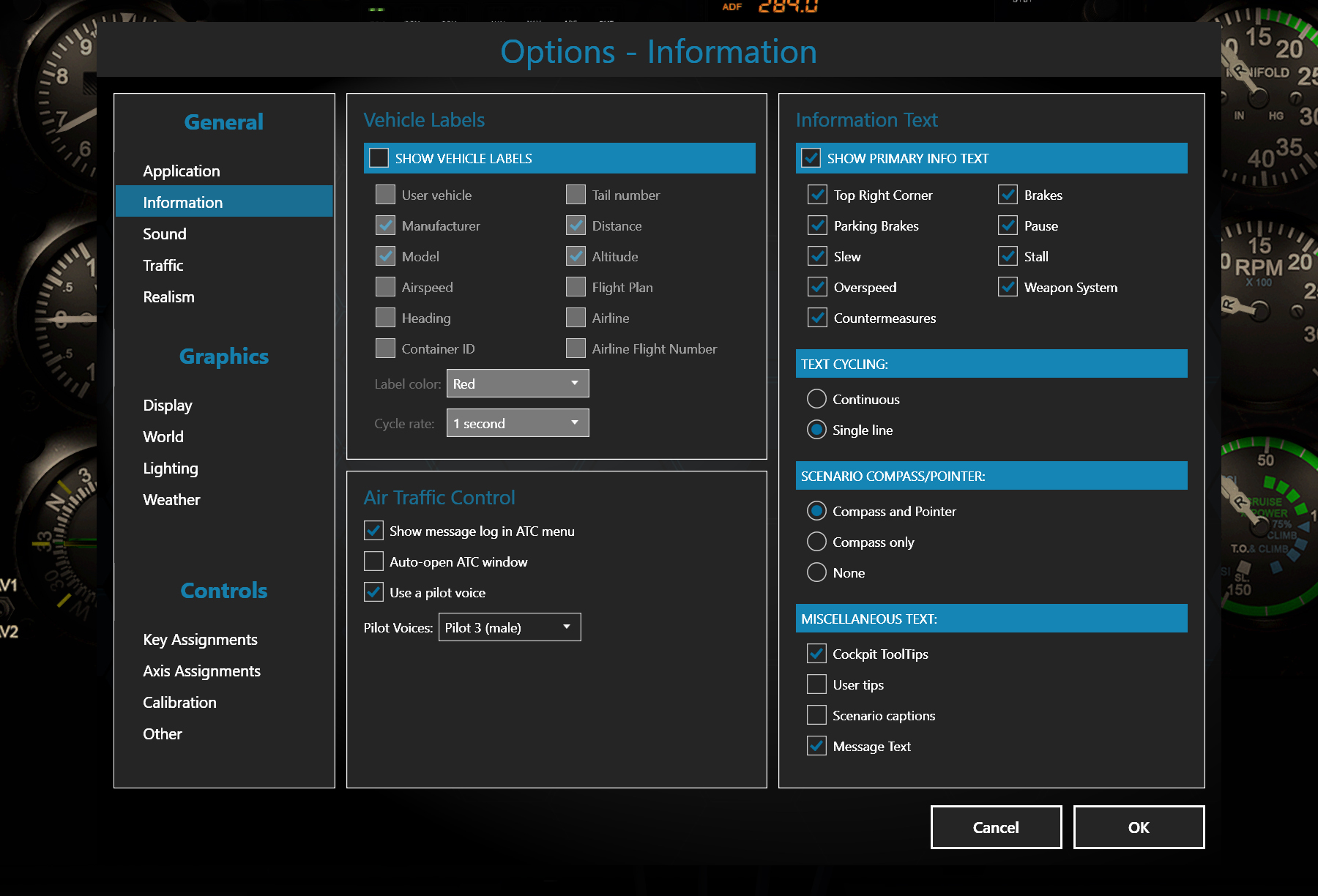
Task: Select Compass and Pointer option
Action: pyautogui.click(x=816, y=511)
